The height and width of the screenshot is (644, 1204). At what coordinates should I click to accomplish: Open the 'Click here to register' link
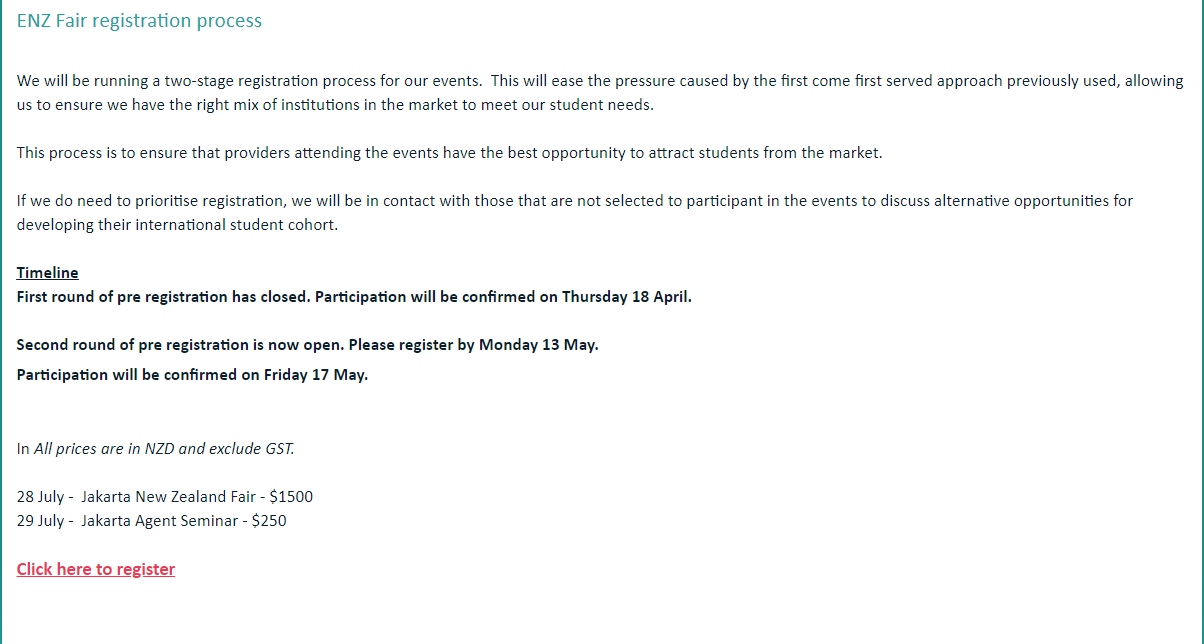click(96, 569)
